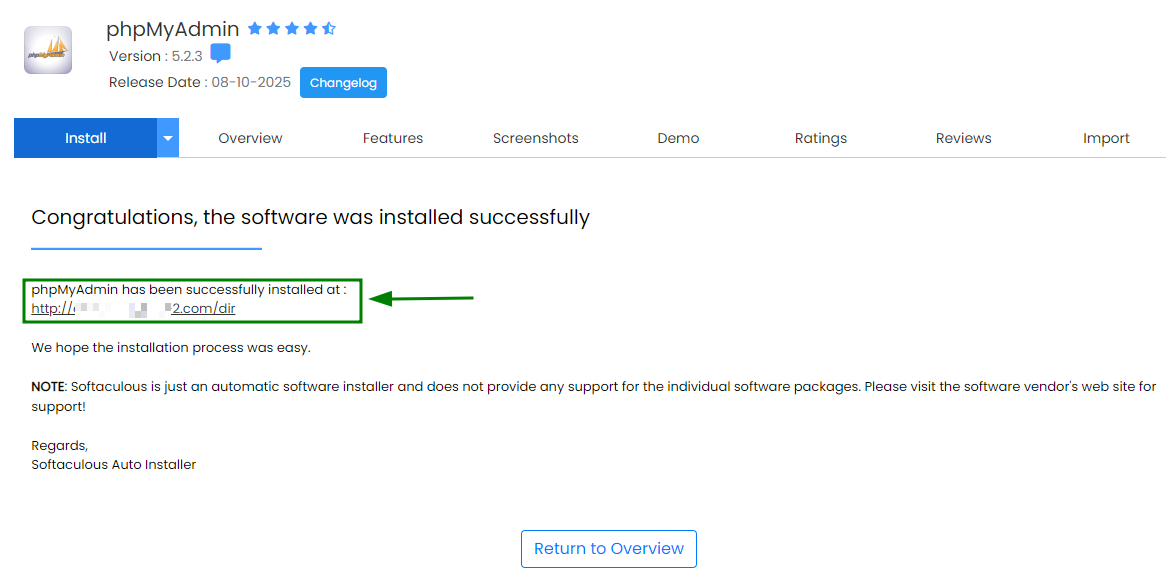This screenshot has width=1166, height=575.
Task: Go to the Features tab
Action: (393, 138)
